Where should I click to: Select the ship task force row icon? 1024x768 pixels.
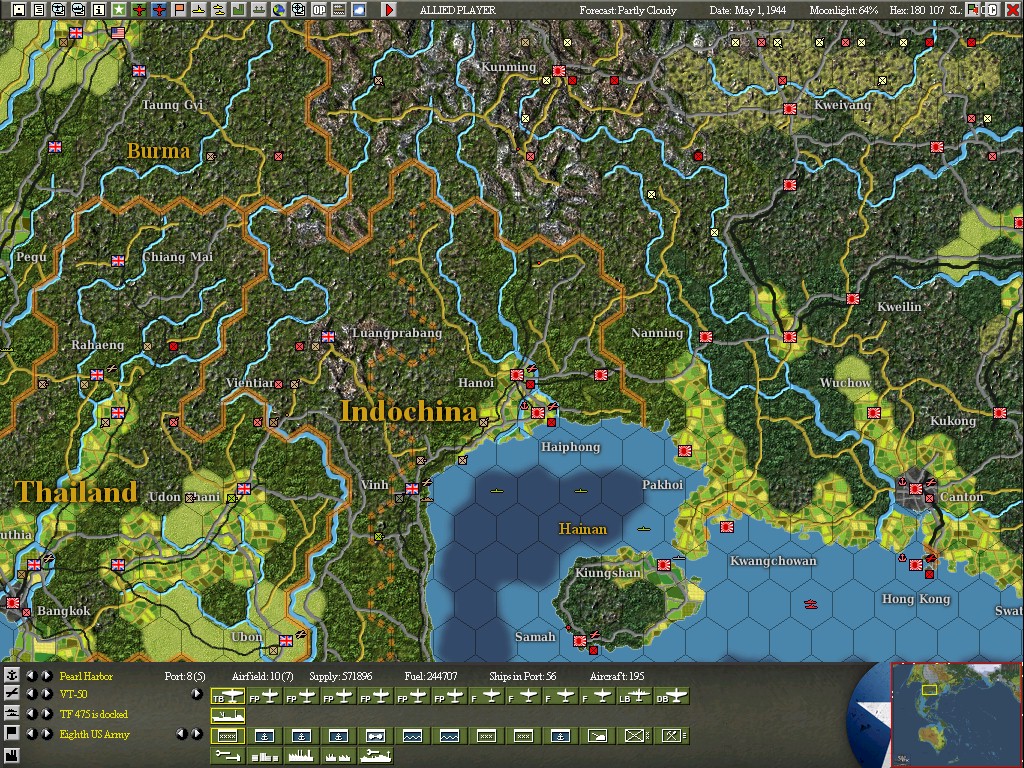pyautogui.click(x=11, y=713)
